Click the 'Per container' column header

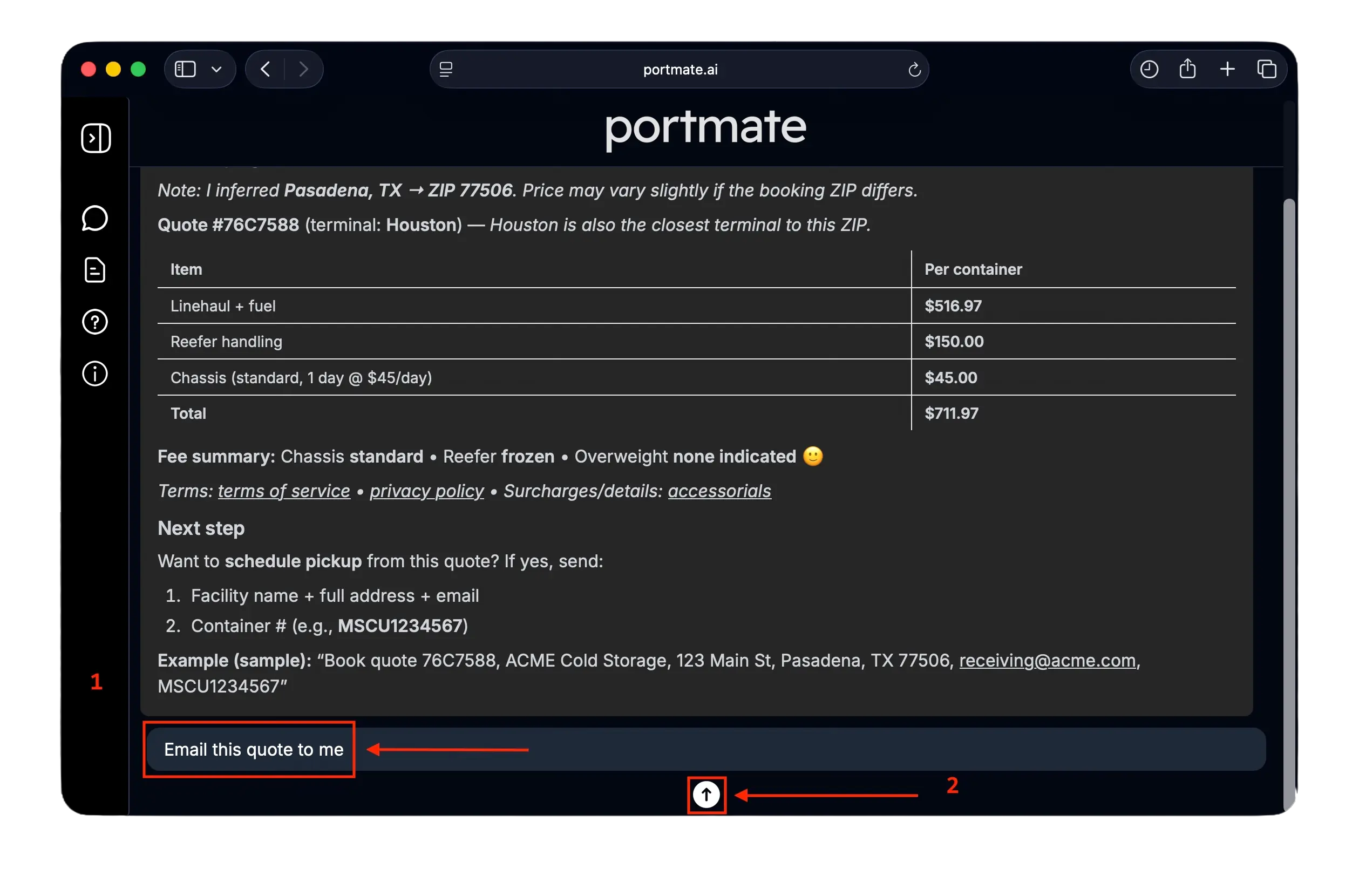(973, 269)
